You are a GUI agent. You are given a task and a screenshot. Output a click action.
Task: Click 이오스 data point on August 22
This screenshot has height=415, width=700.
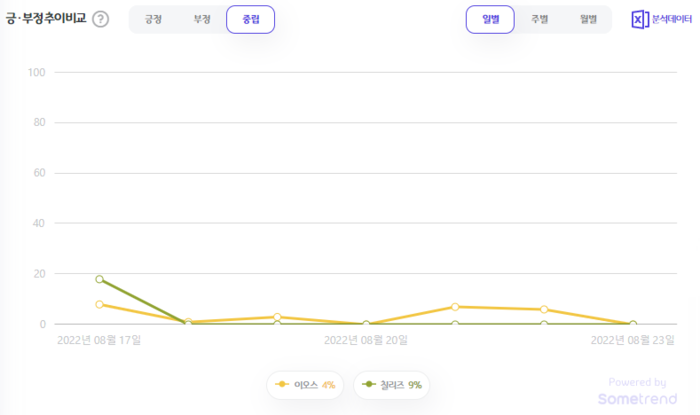544,309
